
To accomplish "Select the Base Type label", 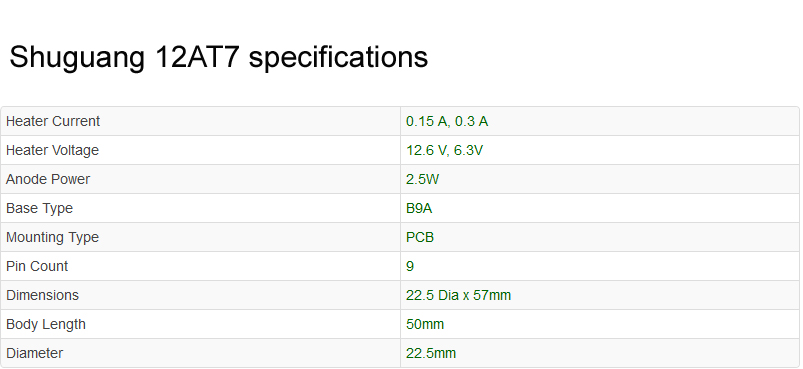I will pyautogui.click(x=39, y=208).
